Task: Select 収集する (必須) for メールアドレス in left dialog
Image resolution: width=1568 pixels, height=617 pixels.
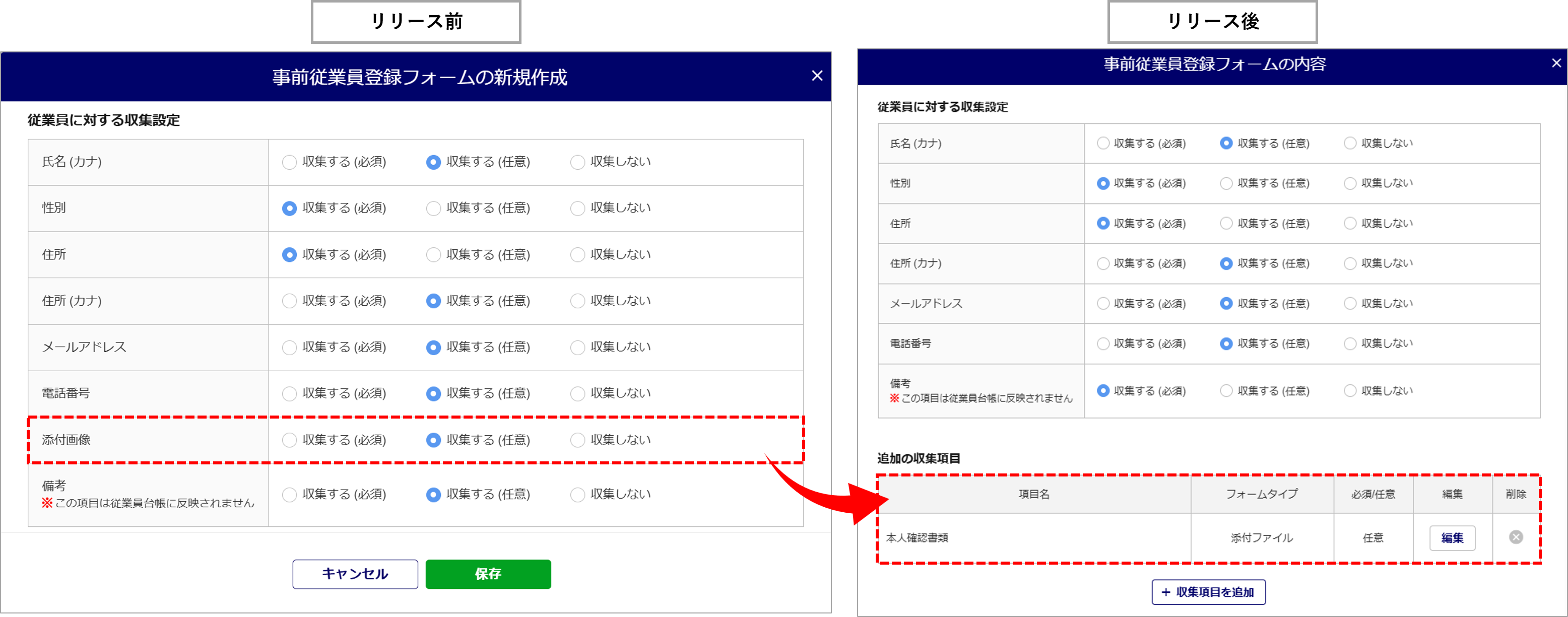Action: (x=290, y=347)
